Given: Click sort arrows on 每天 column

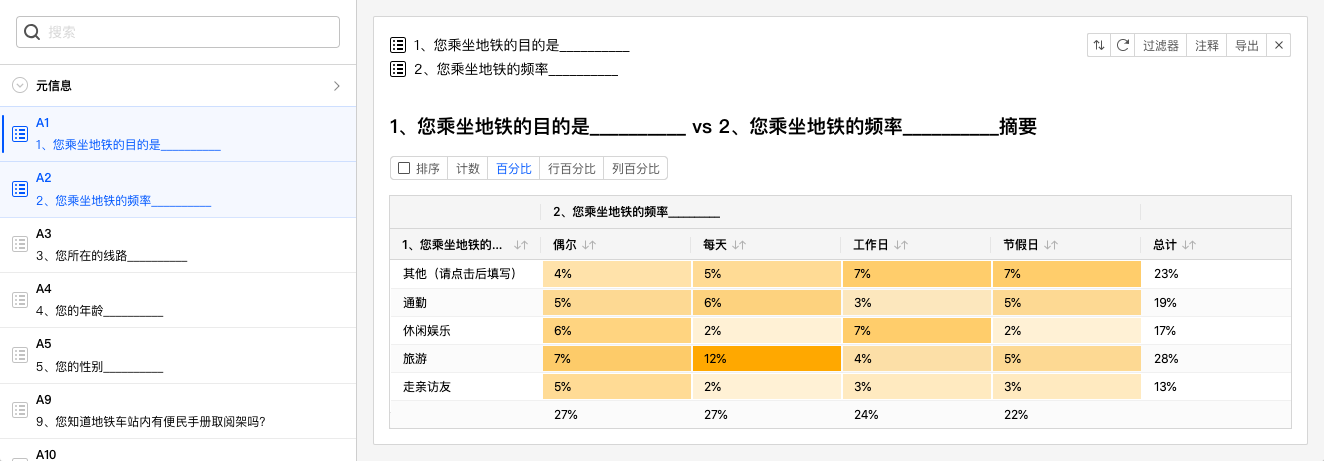Looking at the screenshot, I should coord(739,245).
